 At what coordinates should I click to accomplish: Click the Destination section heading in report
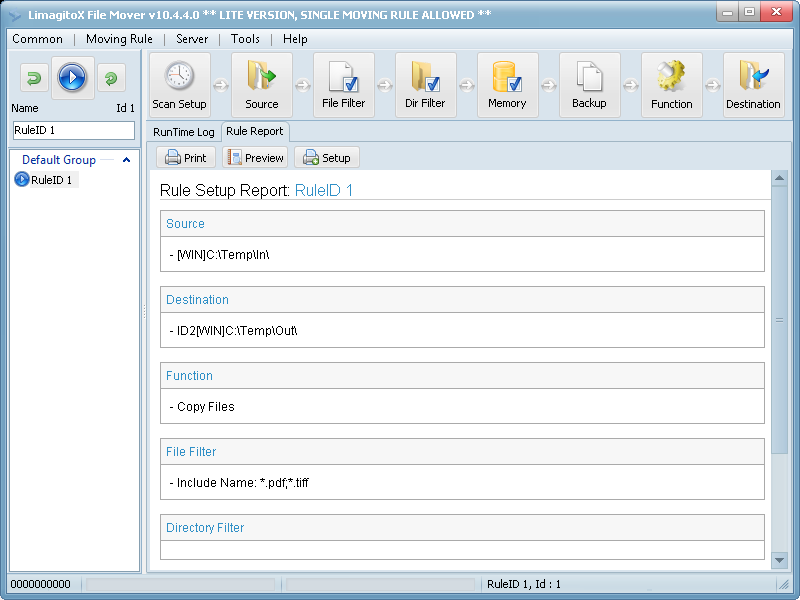[197, 299]
